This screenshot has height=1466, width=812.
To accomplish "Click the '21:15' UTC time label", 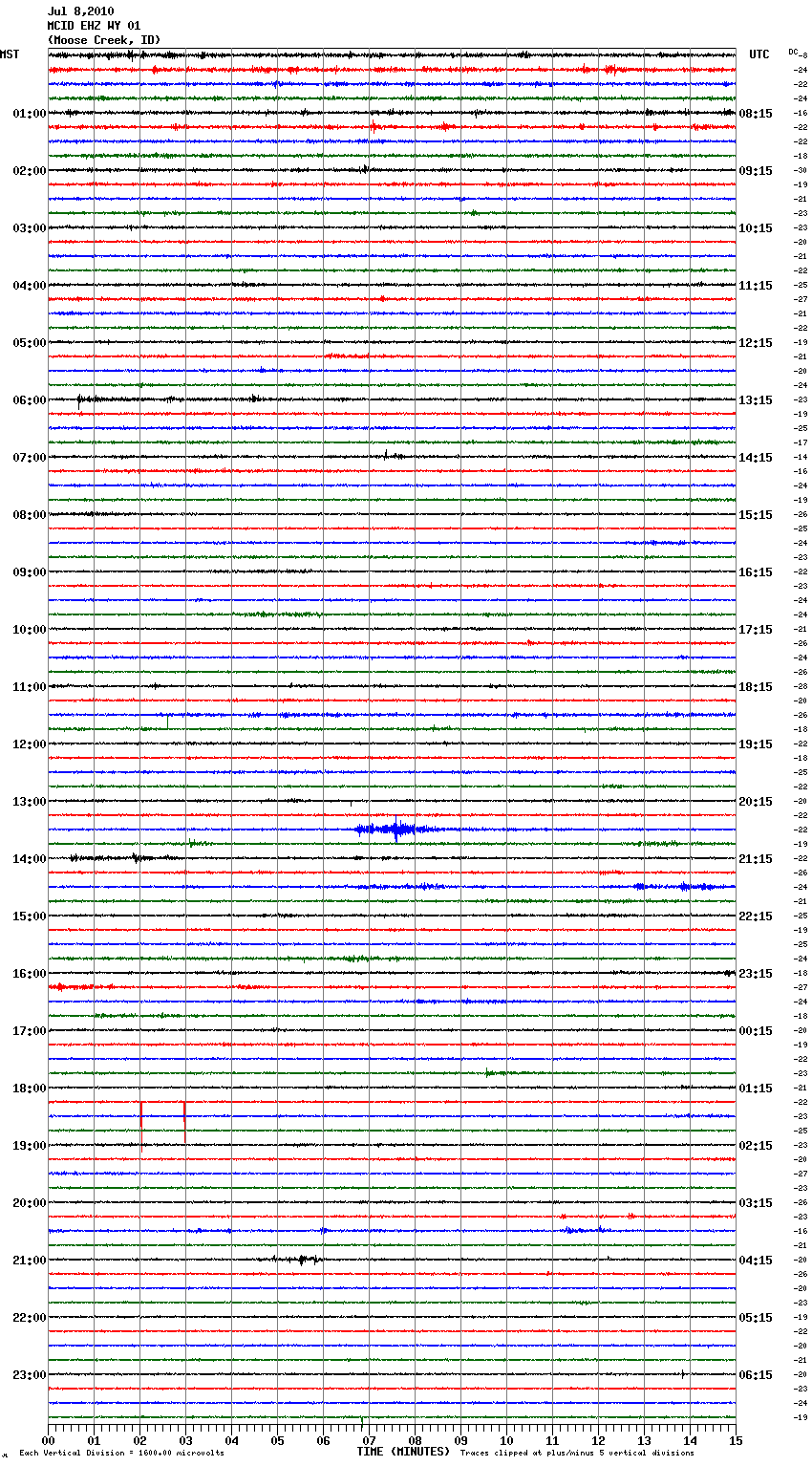I will [x=756, y=859].
